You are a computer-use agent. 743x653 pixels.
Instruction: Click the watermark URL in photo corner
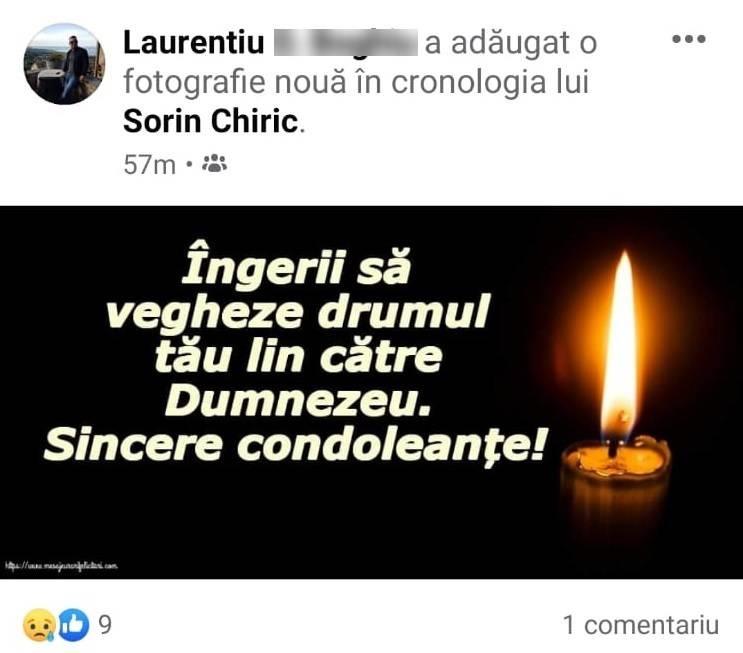[x=61, y=565]
